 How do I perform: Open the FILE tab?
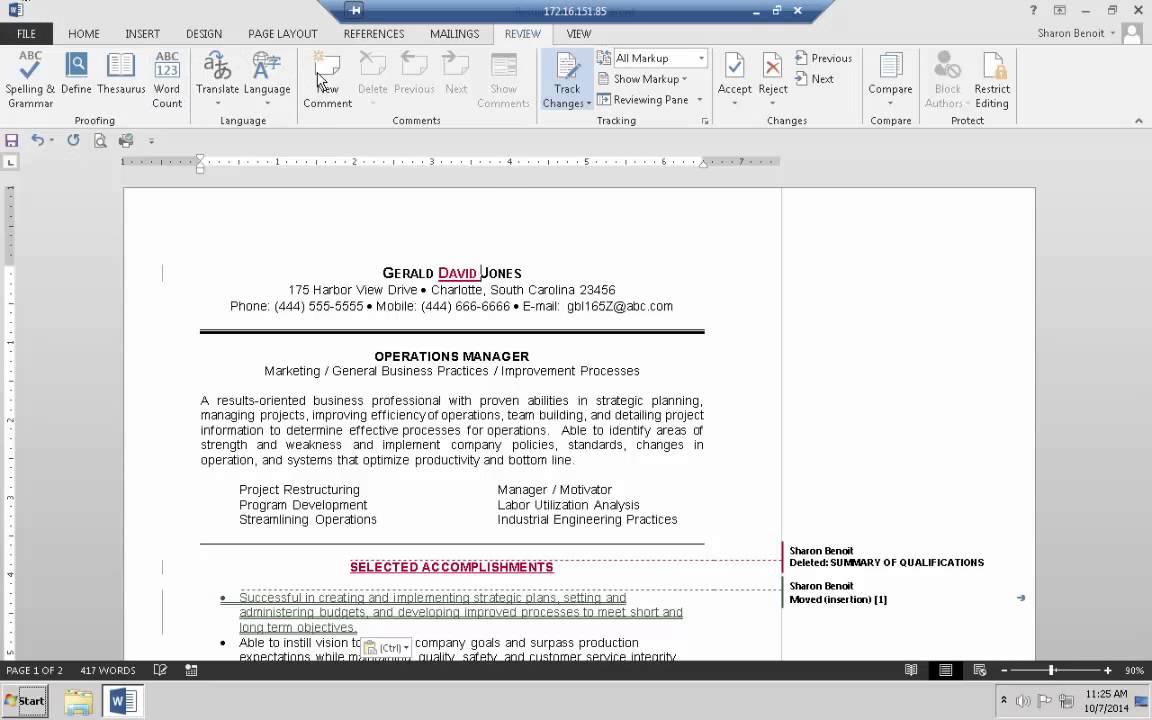coord(26,34)
